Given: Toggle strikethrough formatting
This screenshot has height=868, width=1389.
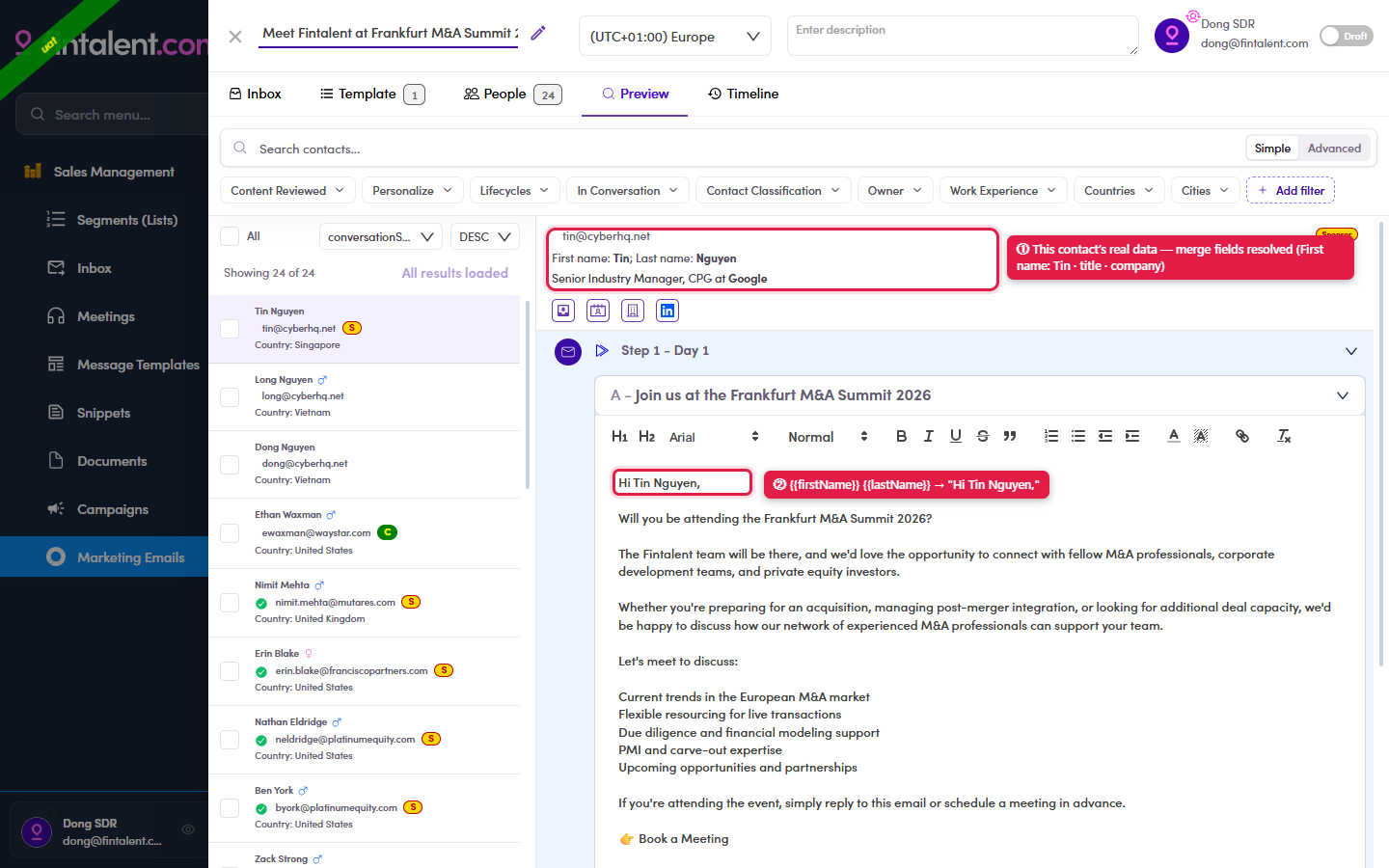Looking at the screenshot, I should click(982, 436).
